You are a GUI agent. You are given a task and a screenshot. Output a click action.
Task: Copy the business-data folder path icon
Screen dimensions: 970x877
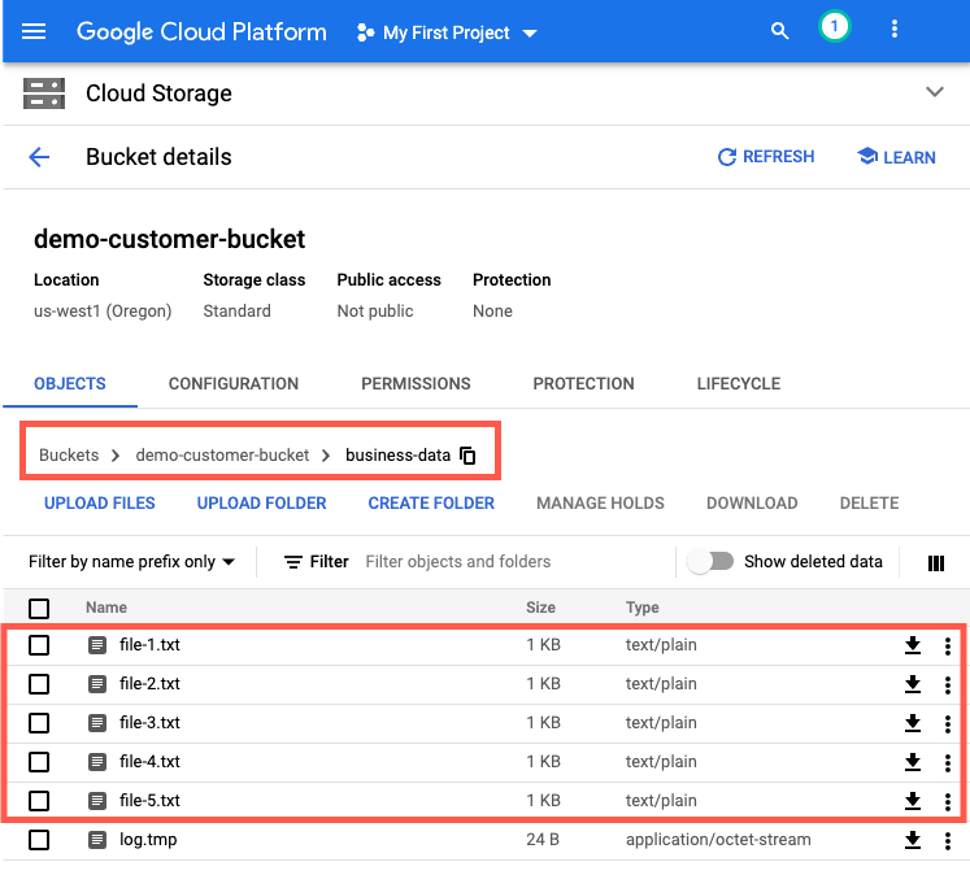466,455
